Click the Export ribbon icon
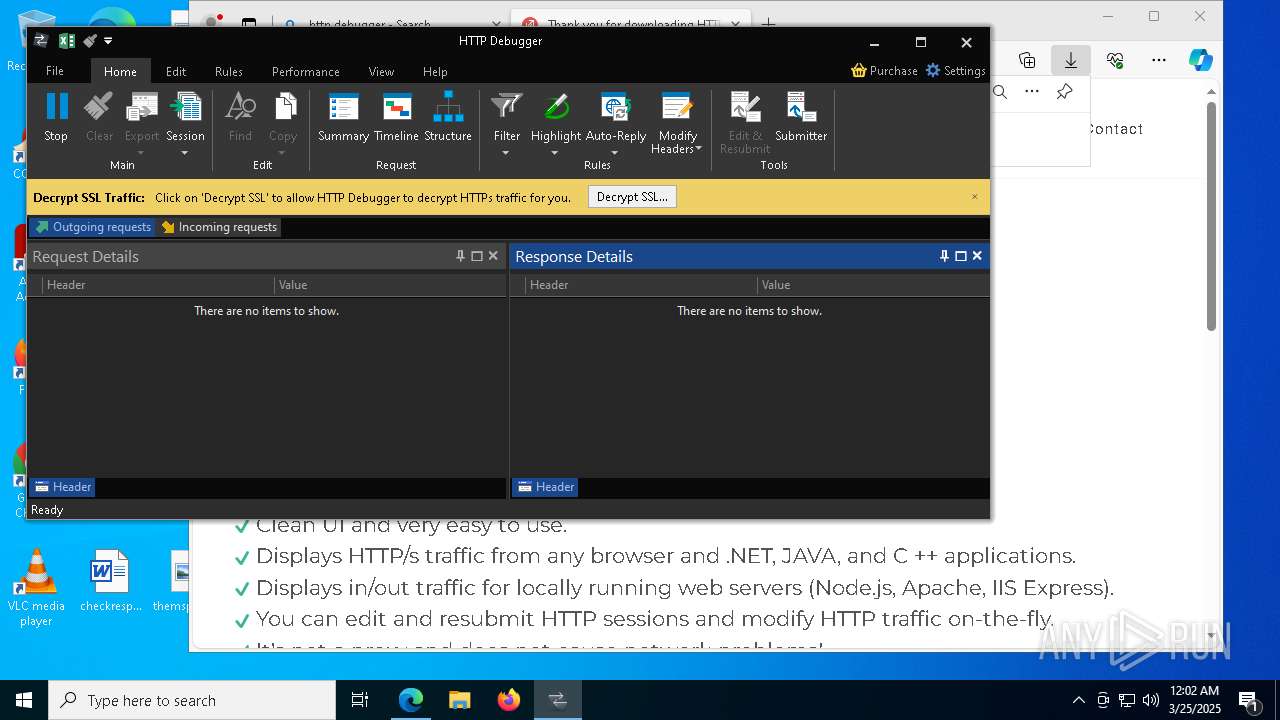This screenshot has height=720, width=1280. [142, 106]
